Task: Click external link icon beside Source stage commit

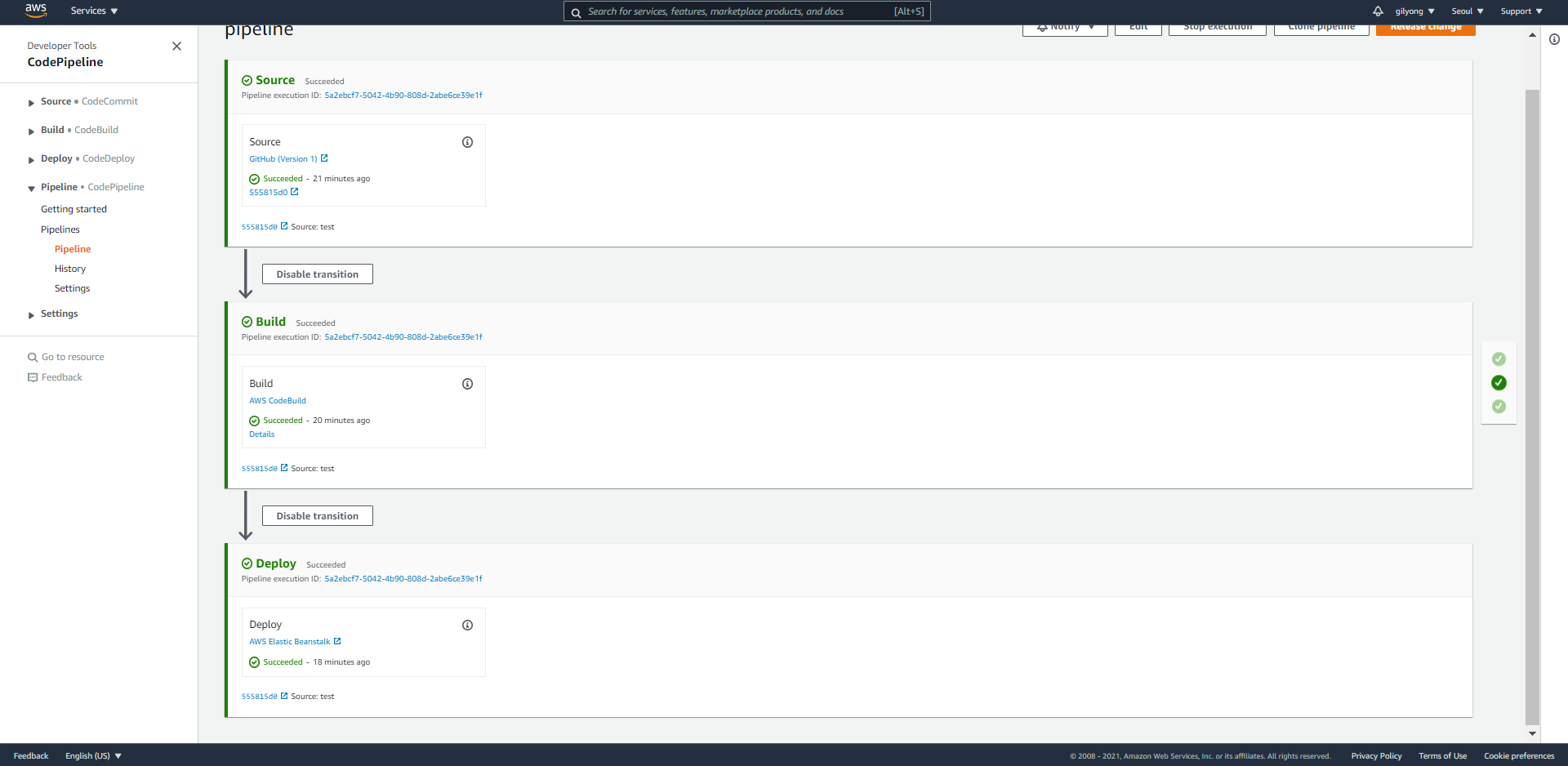Action: pos(284,226)
